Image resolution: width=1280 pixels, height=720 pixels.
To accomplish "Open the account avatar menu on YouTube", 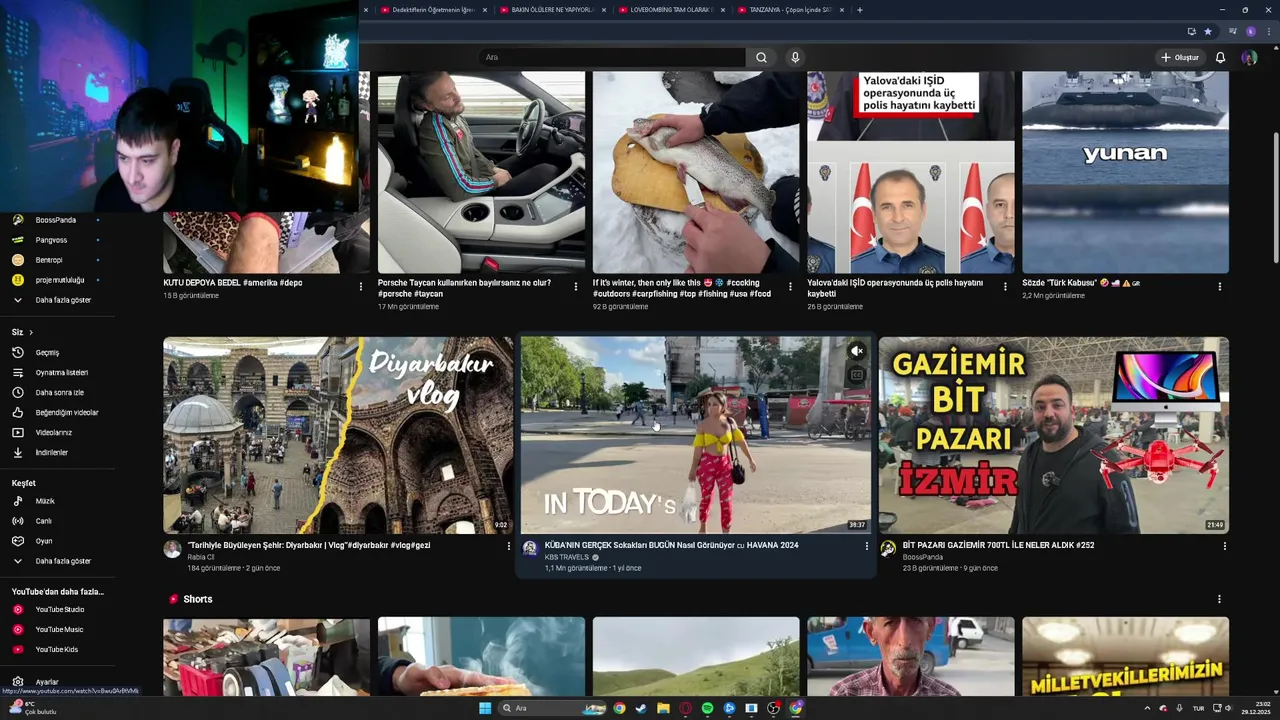I will [x=1249, y=57].
